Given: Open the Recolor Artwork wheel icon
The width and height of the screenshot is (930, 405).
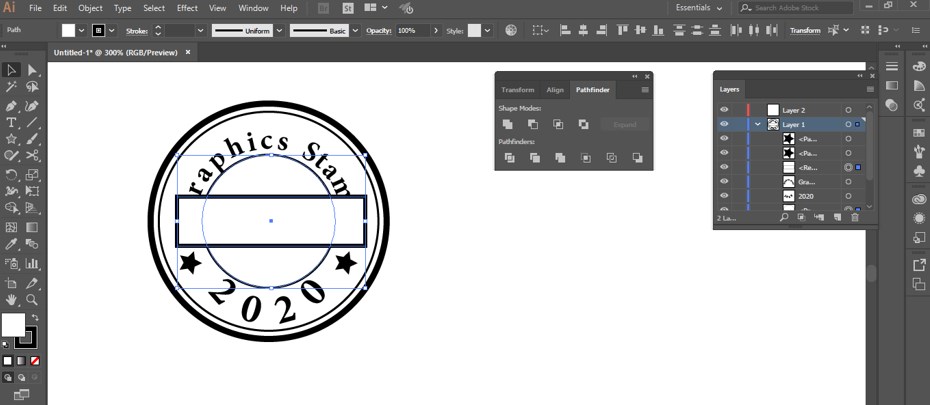Looking at the screenshot, I should coord(511,30).
